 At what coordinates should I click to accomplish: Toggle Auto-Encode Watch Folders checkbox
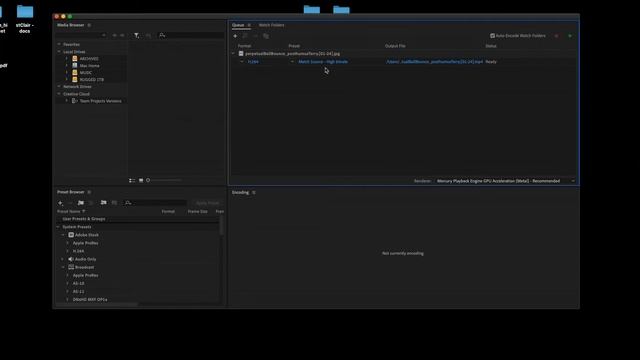492,36
